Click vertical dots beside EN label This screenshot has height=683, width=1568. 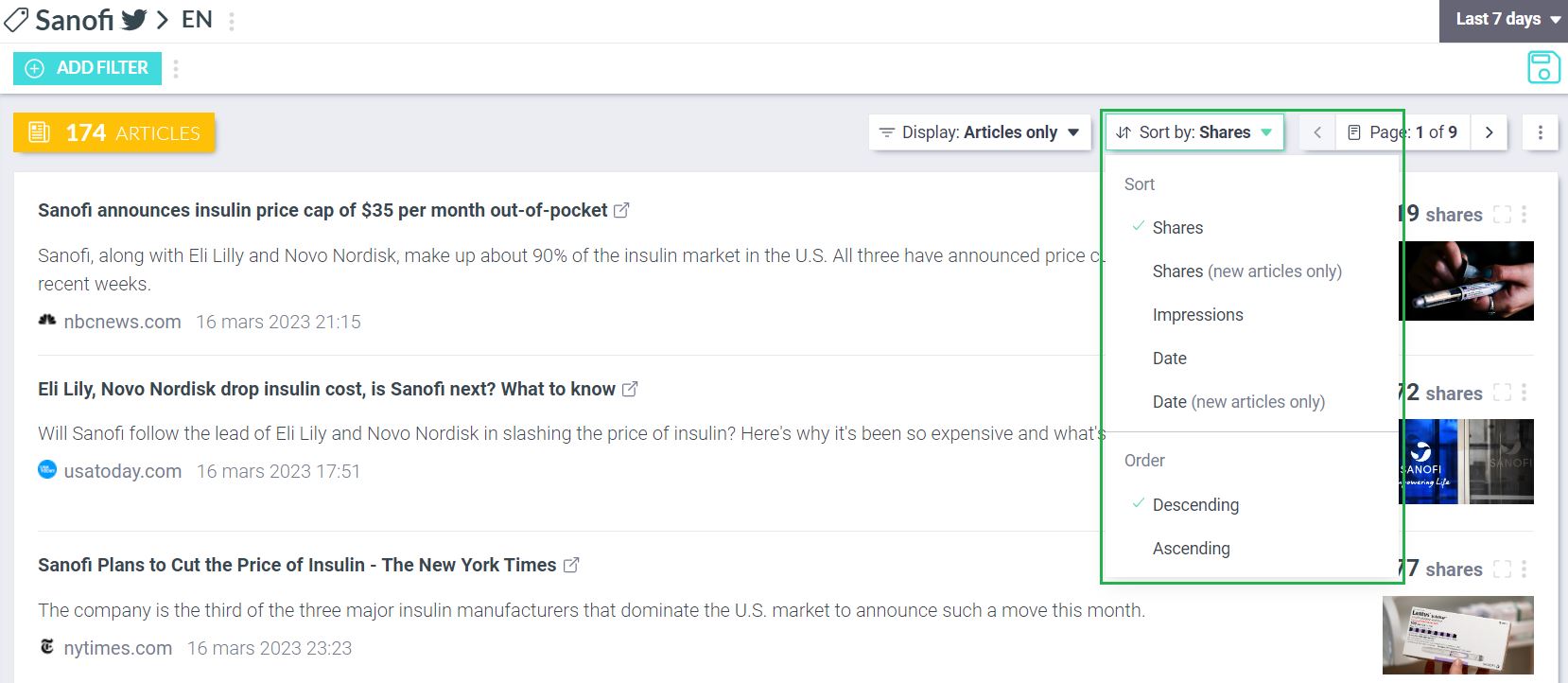tap(232, 21)
